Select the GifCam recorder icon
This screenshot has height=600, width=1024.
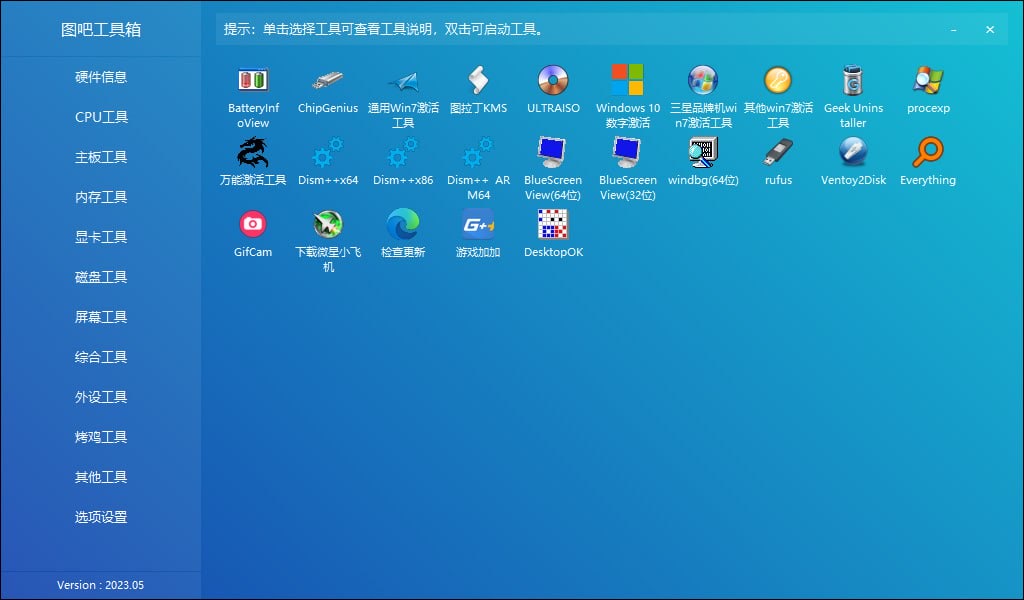253,225
